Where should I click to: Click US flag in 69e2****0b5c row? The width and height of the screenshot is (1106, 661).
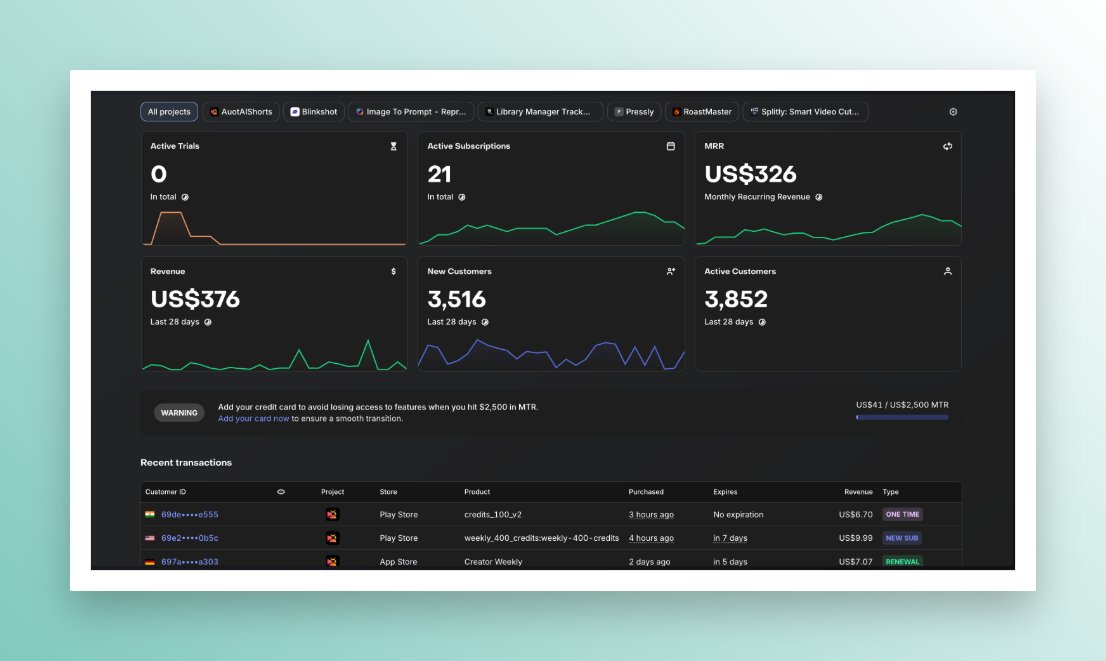[150, 538]
